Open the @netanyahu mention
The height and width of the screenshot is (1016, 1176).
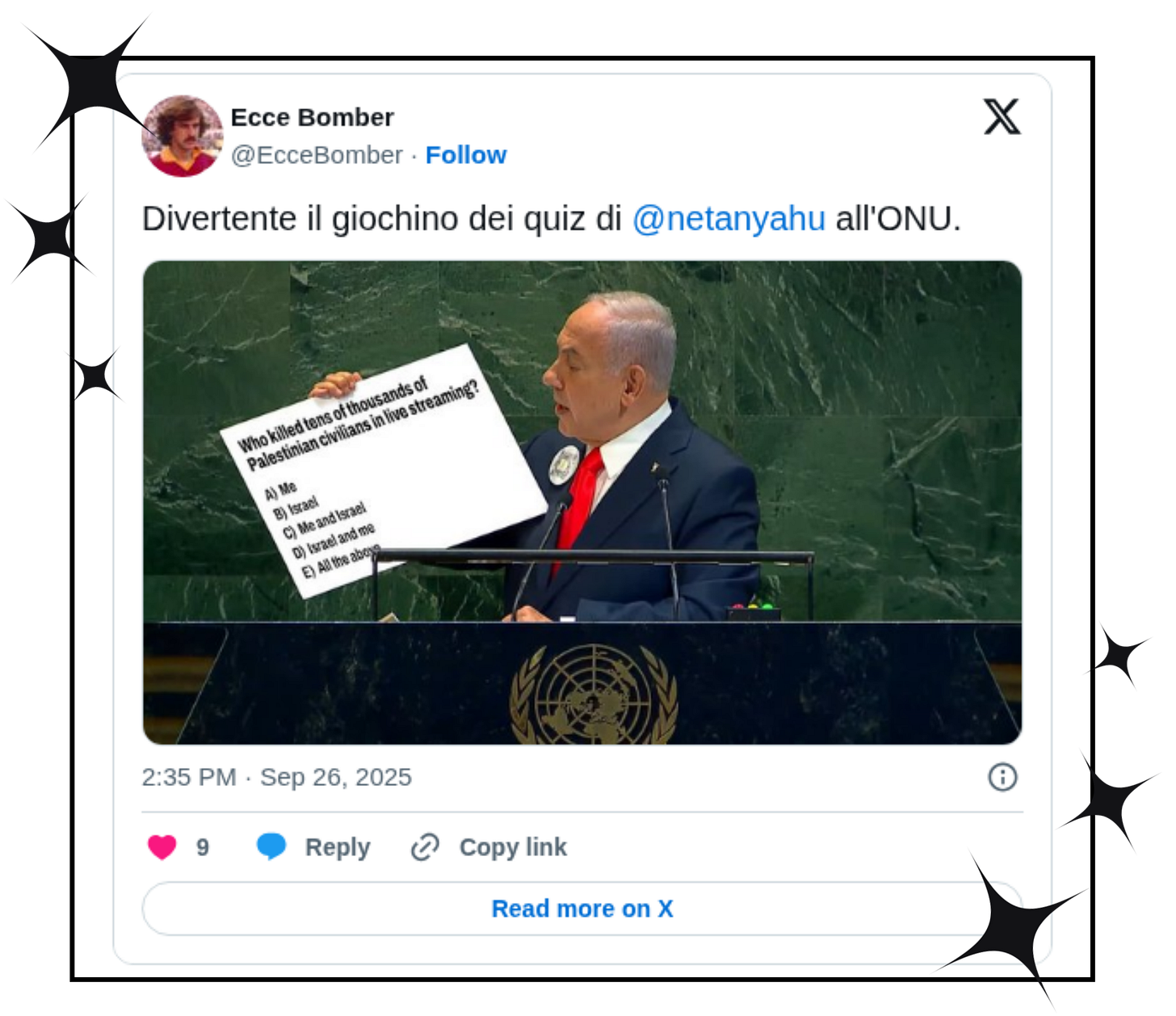[x=729, y=219]
